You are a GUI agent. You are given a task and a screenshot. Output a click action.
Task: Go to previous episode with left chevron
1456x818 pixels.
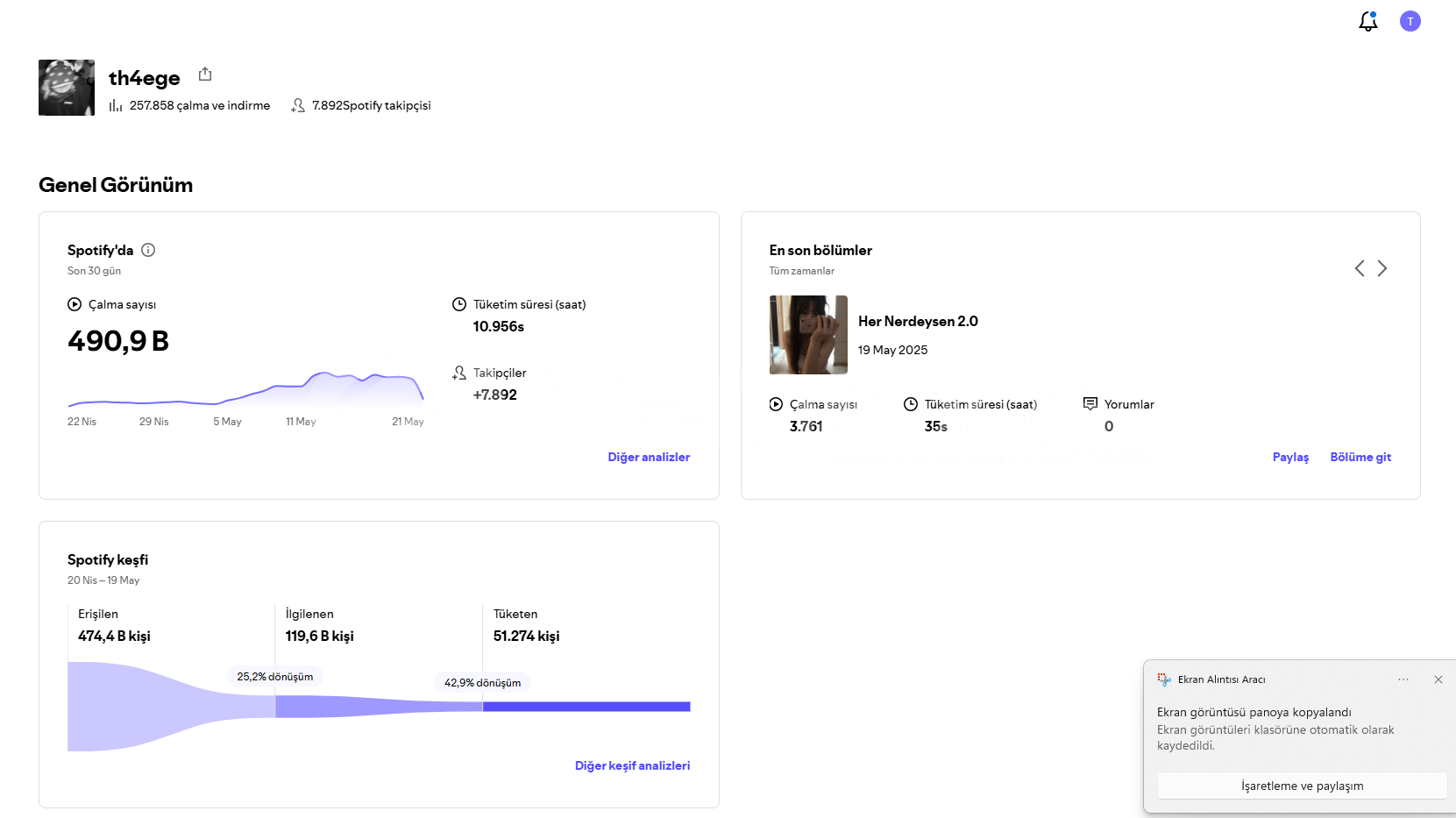pos(1359,268)
